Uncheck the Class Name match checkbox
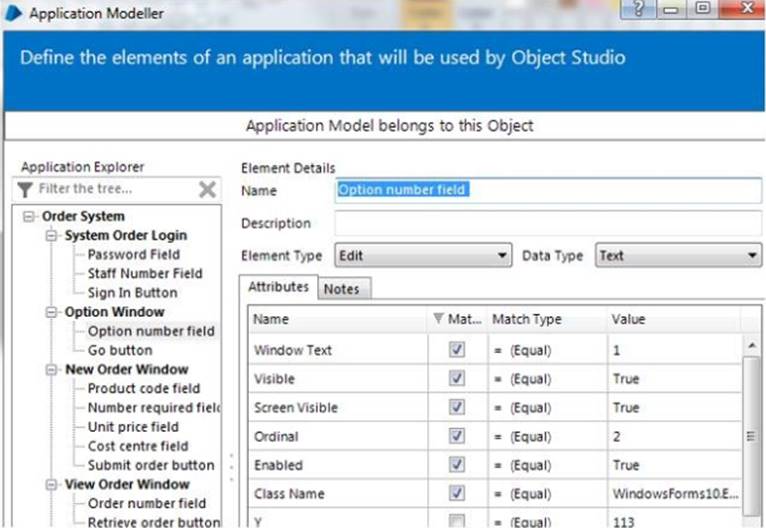This screenshot has height=528, width=766. [x=457, y=494]
